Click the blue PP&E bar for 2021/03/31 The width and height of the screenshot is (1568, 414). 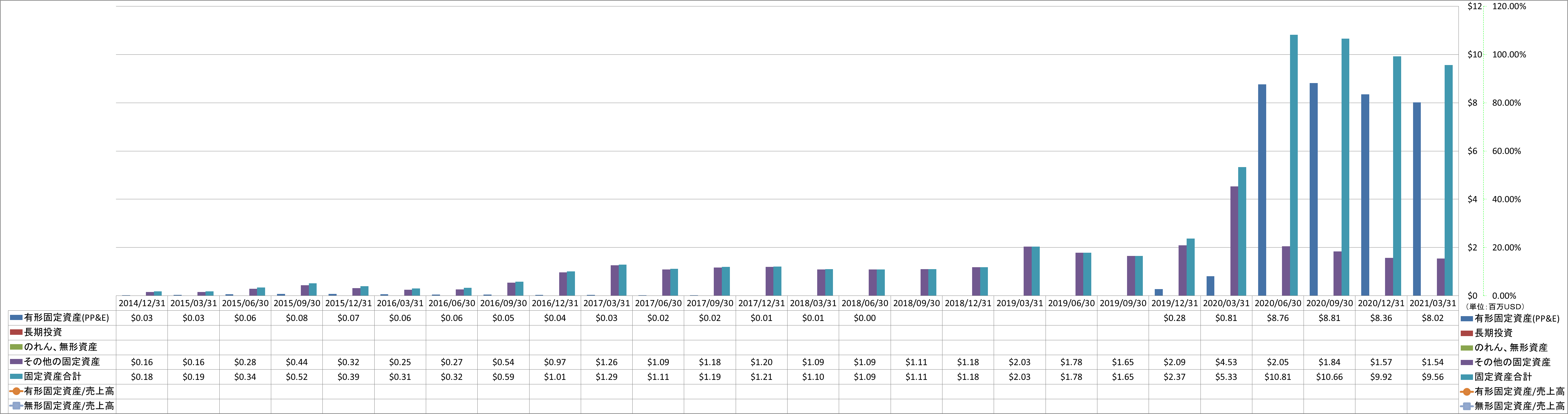(x=1416, y=199)
